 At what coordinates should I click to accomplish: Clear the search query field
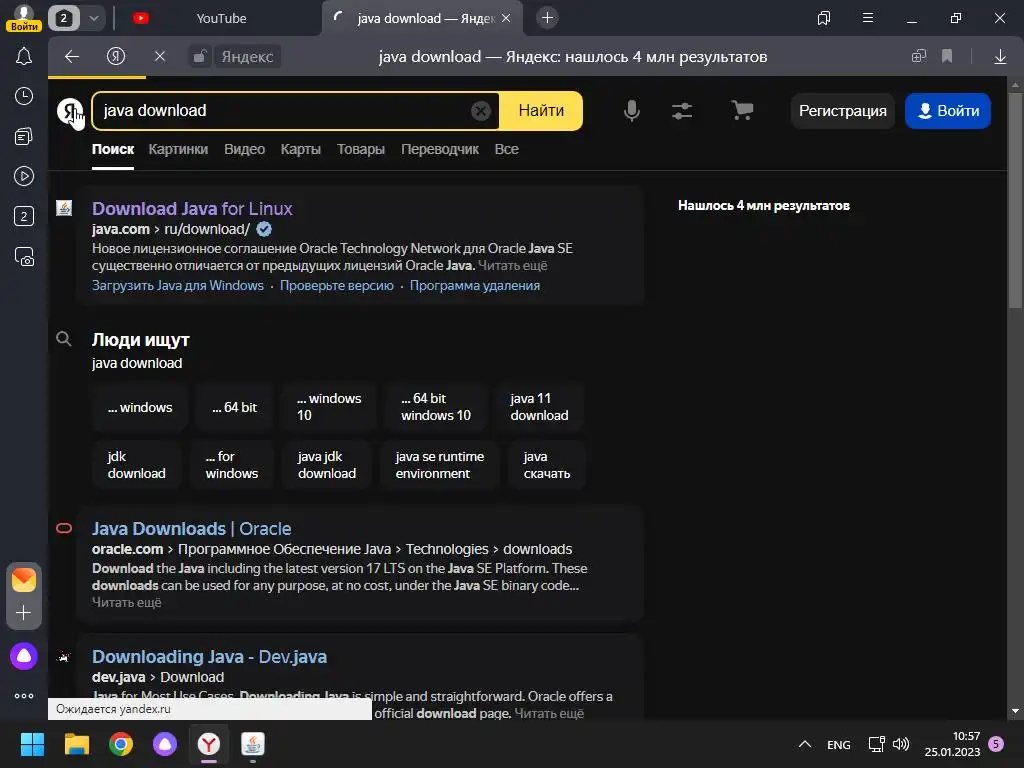click(x=481, y=111)
